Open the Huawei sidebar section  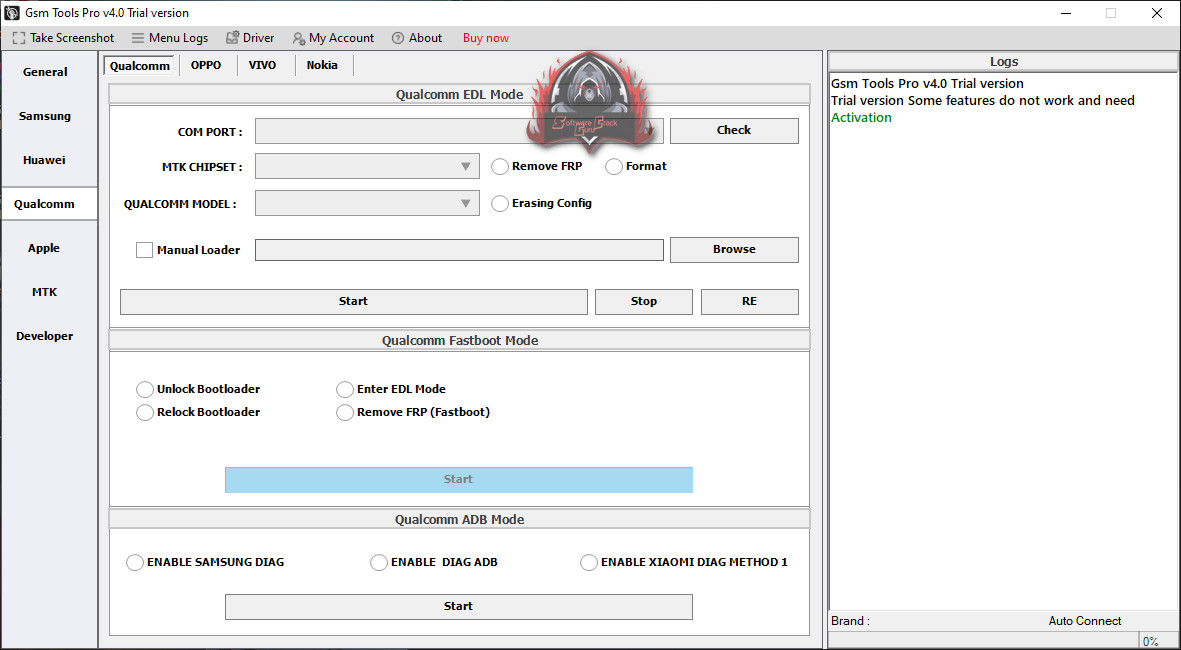tap(44, 160)
